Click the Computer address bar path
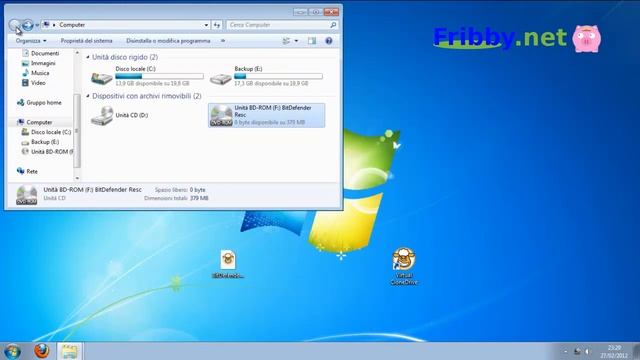Screen dimensions: 640x360 point(72,25)
